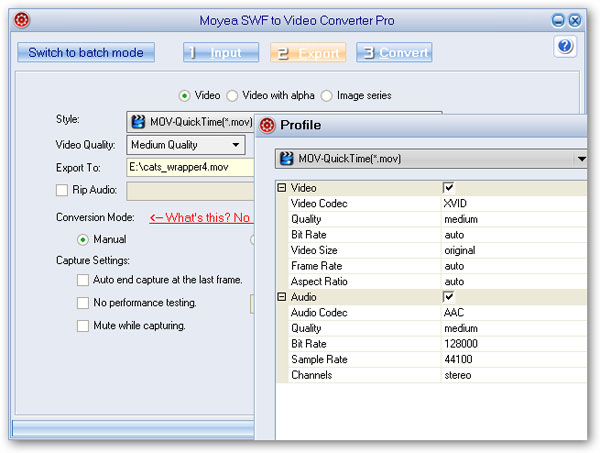600x453 pixels.
Task: Click the Video Codec property label
Action: point(319,204)
